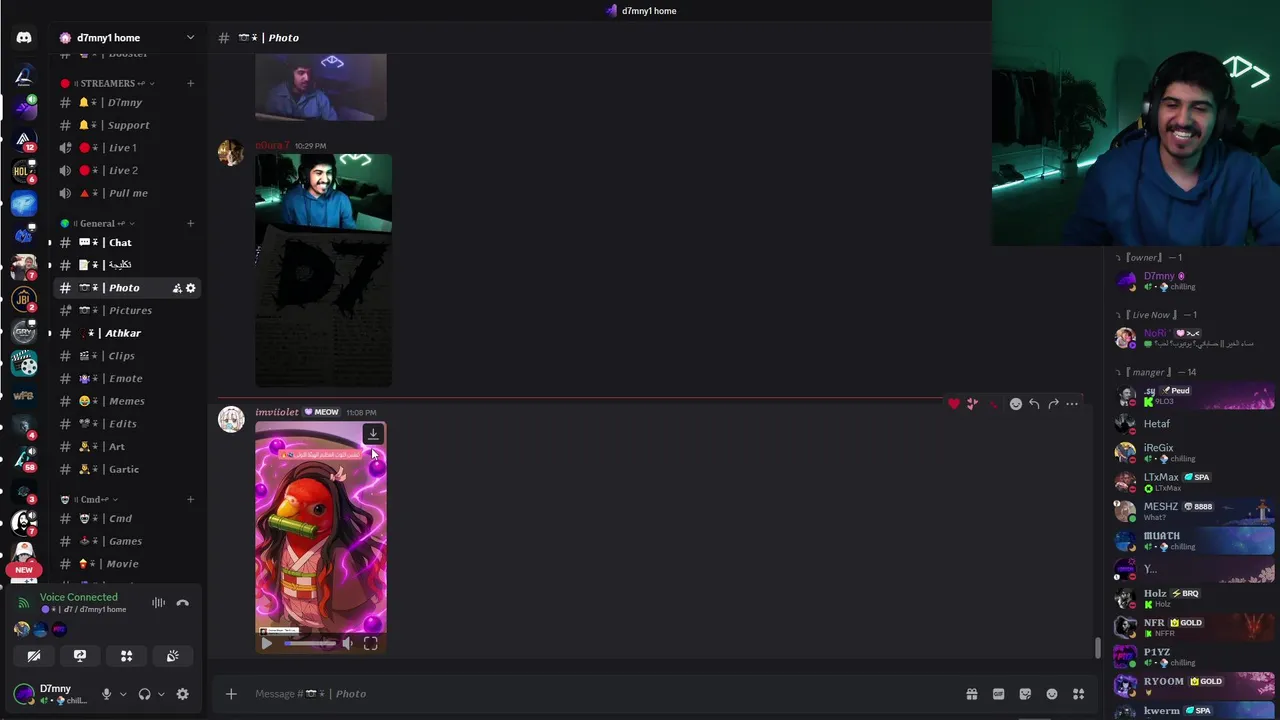This screenshot has width=1280, height=720.
Task: Click plus attach button in message bar
Action: [x=231, y=694]
